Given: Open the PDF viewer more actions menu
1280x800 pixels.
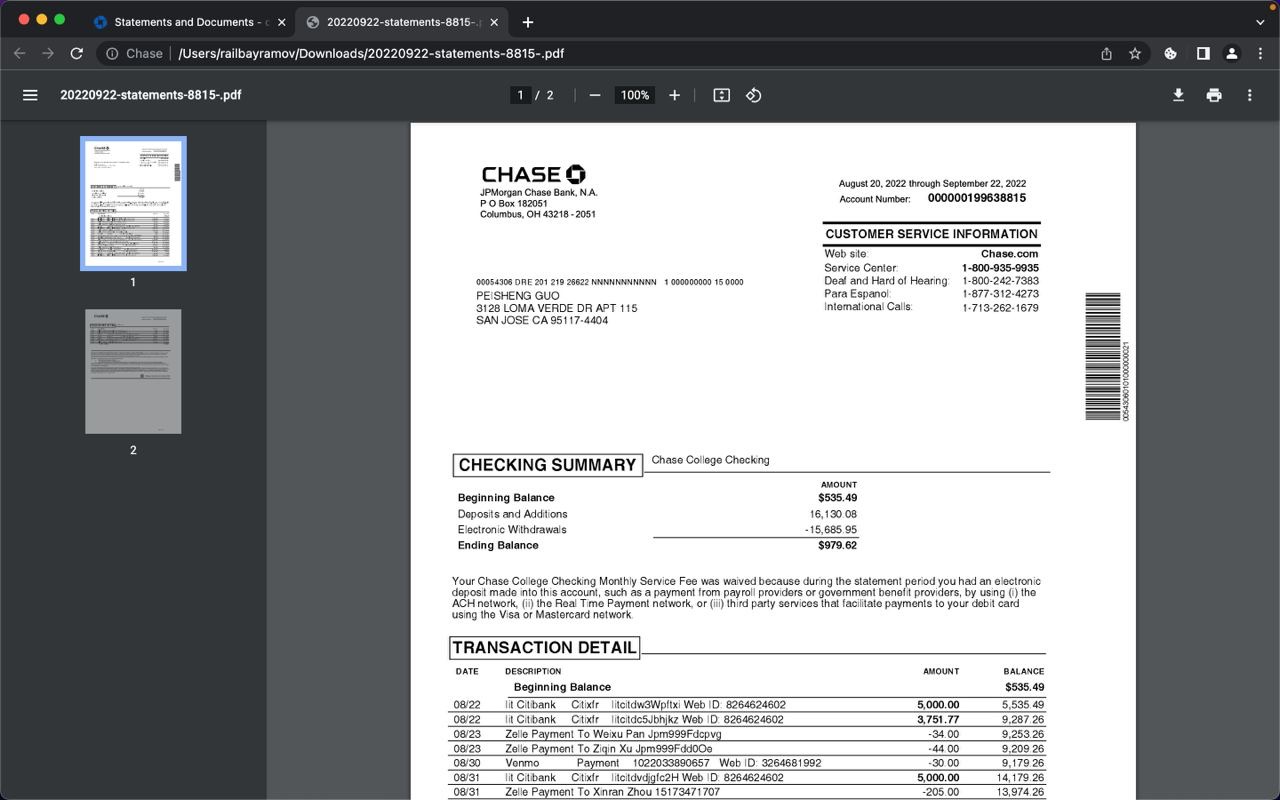Looking at the screenshot, I should [1249, 95].
